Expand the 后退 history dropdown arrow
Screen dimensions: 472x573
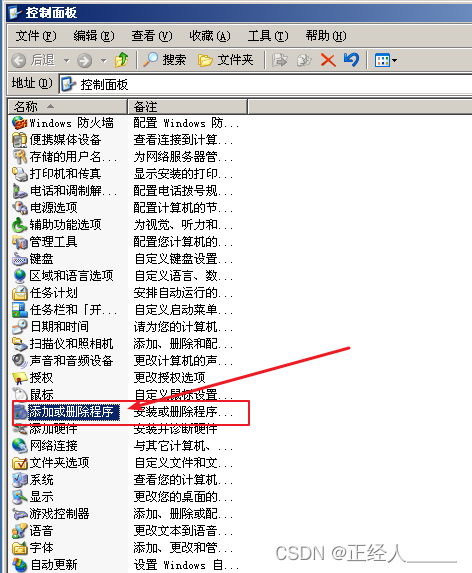pos(66,60)
